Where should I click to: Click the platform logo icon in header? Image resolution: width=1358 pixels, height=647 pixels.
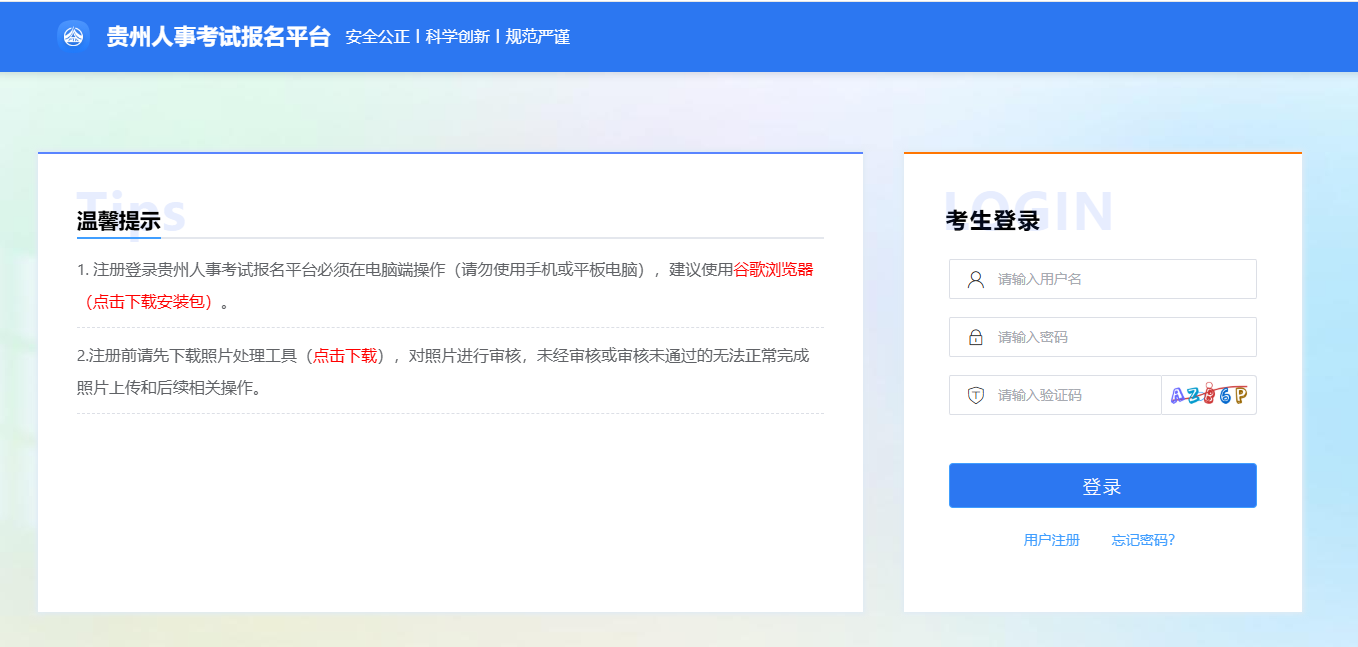(x=73, y=37)
